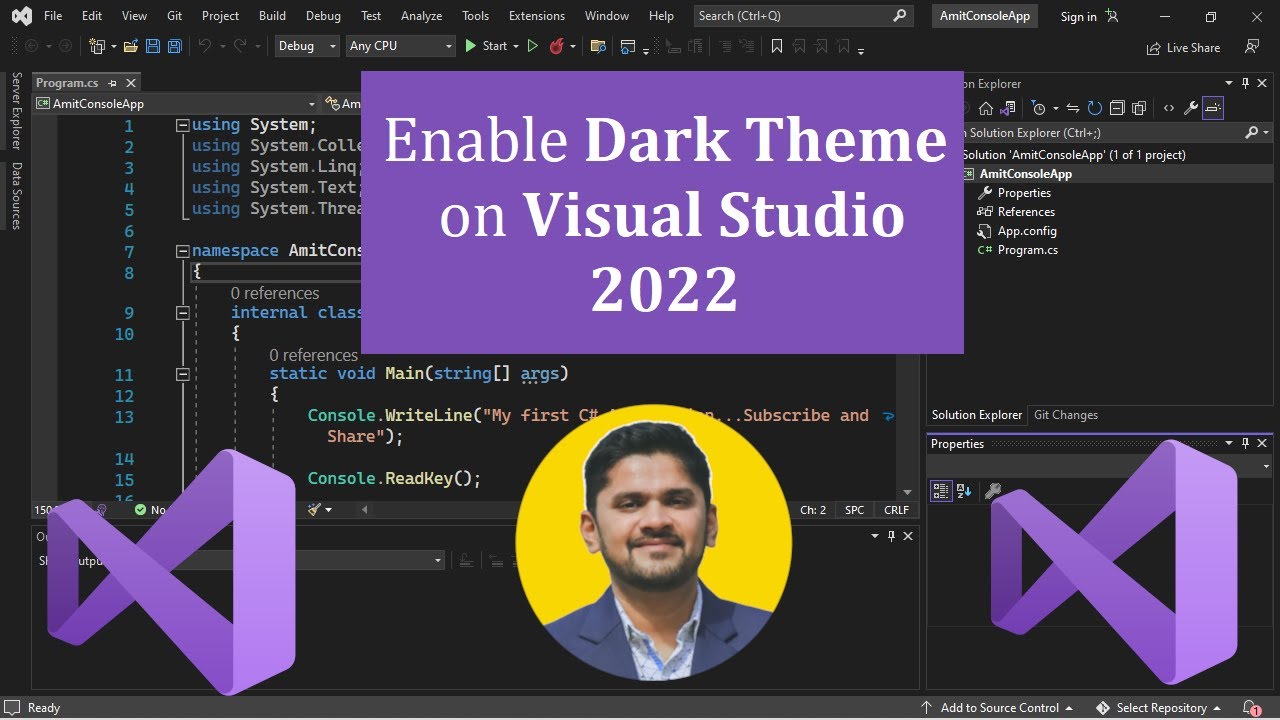The image size is (1280, 720).
Task: Click the Feedback icon near Live Share
Action: pyautogui.click(x=1252, y=47)
